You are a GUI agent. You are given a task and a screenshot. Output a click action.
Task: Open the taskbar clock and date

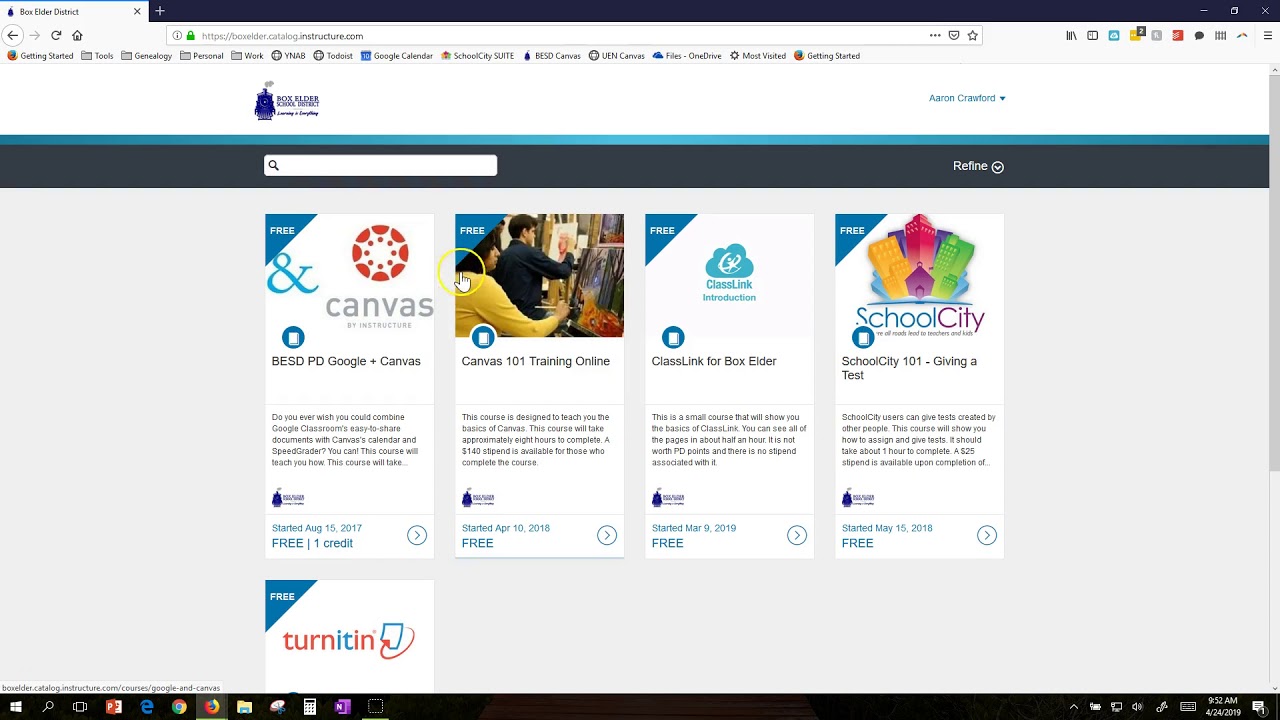coord(1222,707)
